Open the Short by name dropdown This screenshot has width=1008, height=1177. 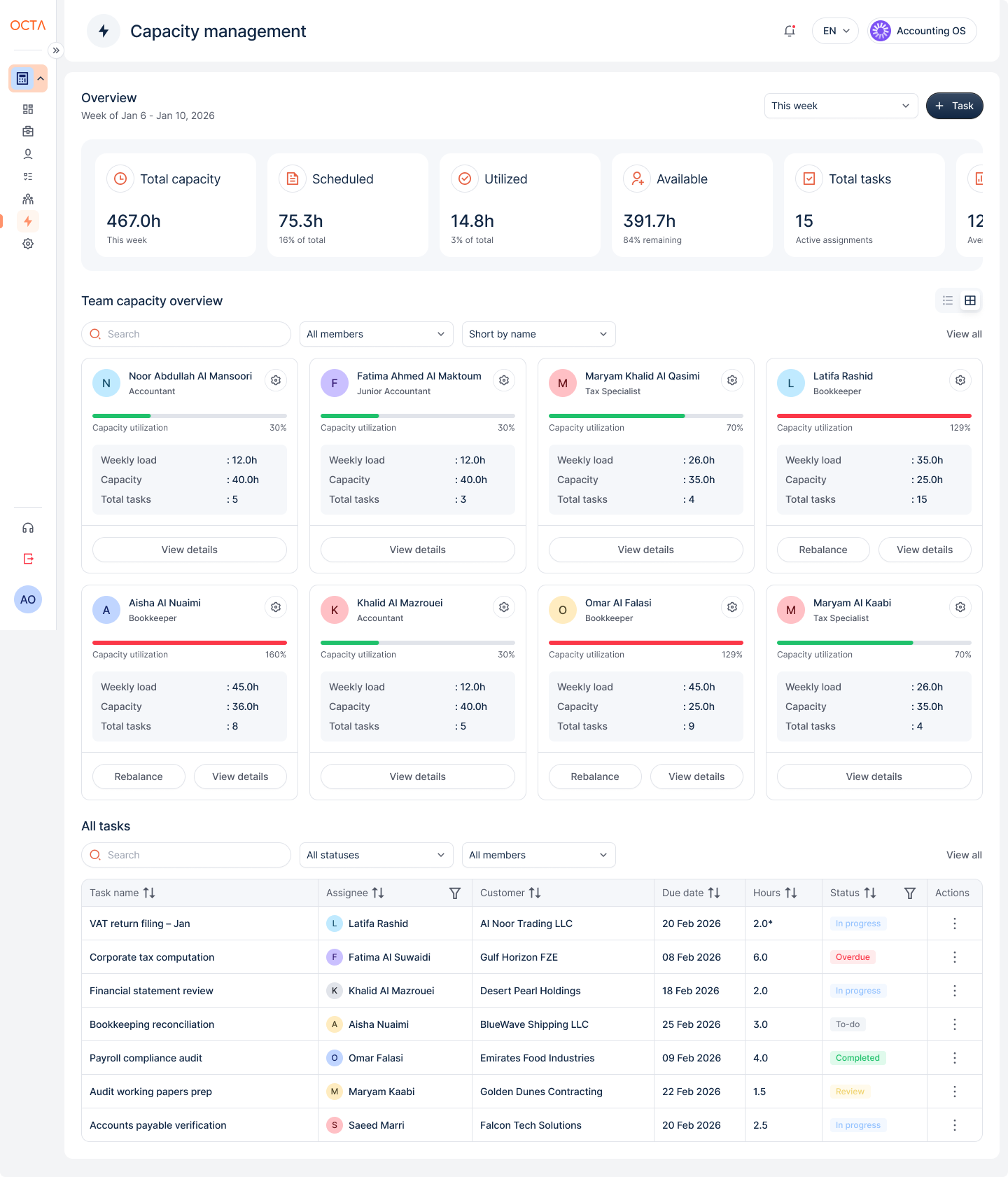click(539, 334)
